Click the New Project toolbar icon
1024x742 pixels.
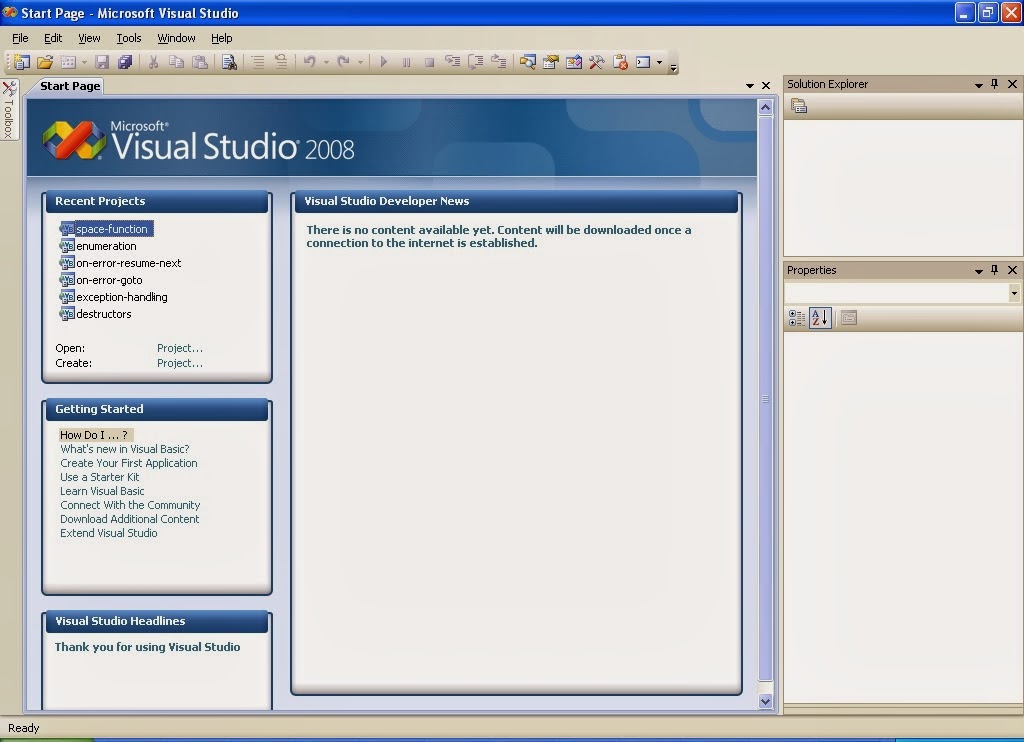22,62
